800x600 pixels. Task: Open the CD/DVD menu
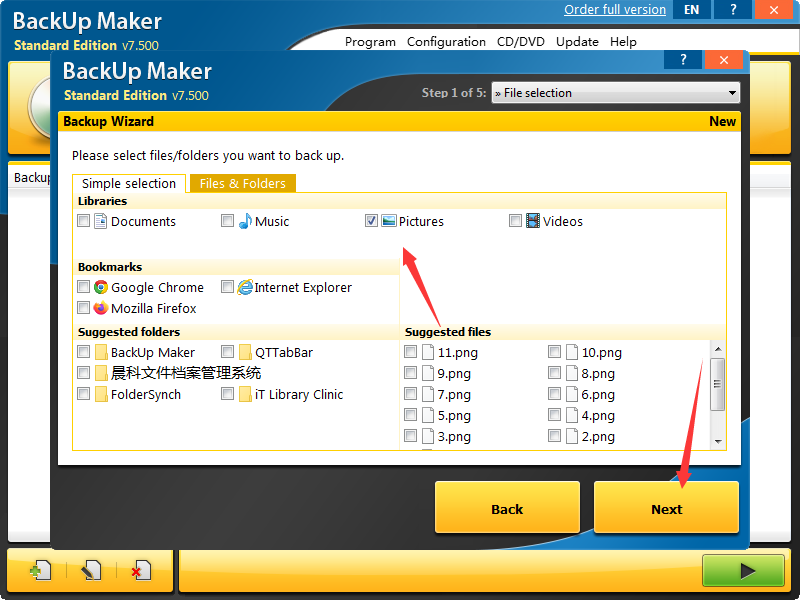point(520,42)
